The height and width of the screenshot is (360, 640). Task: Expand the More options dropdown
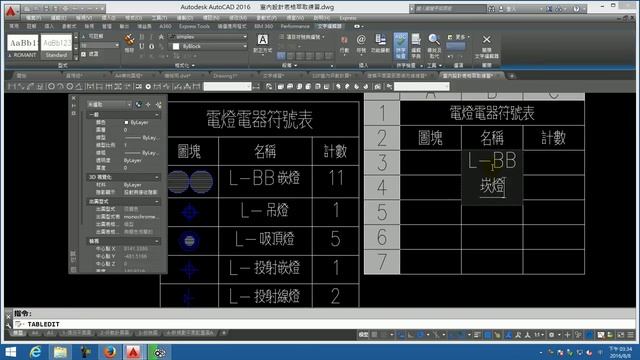click(x=459, y=37)
